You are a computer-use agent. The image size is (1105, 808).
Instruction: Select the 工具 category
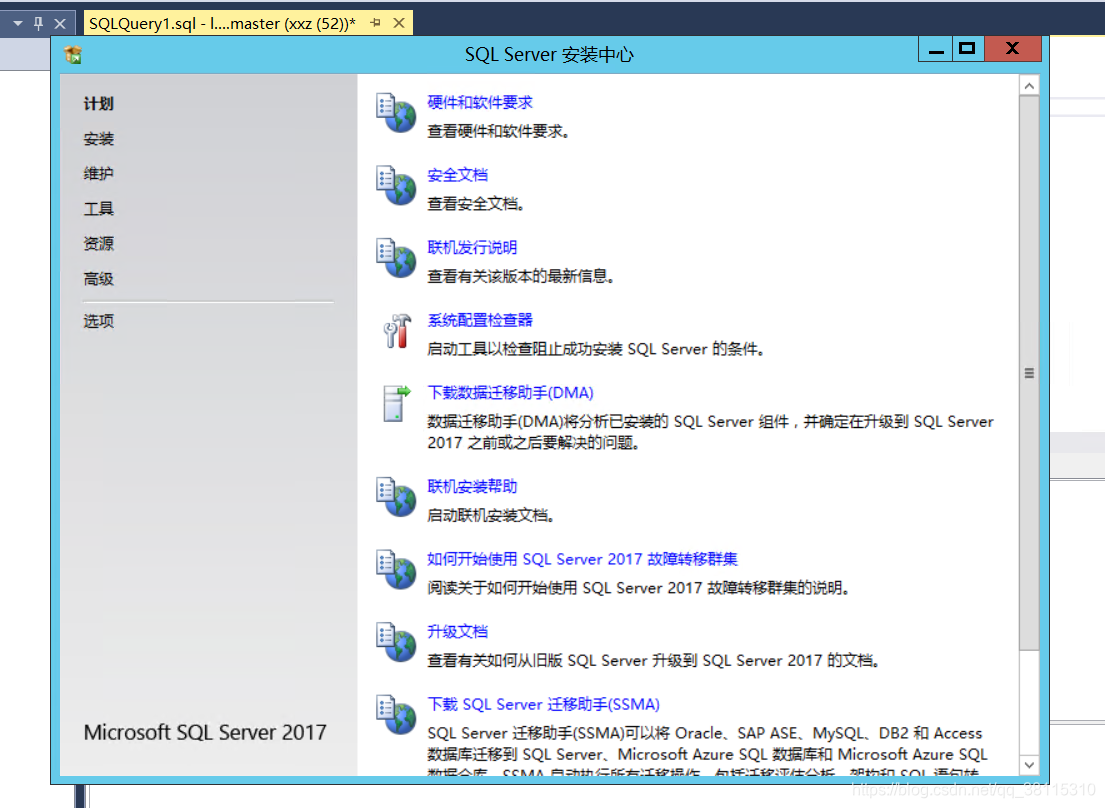[99, 209]
